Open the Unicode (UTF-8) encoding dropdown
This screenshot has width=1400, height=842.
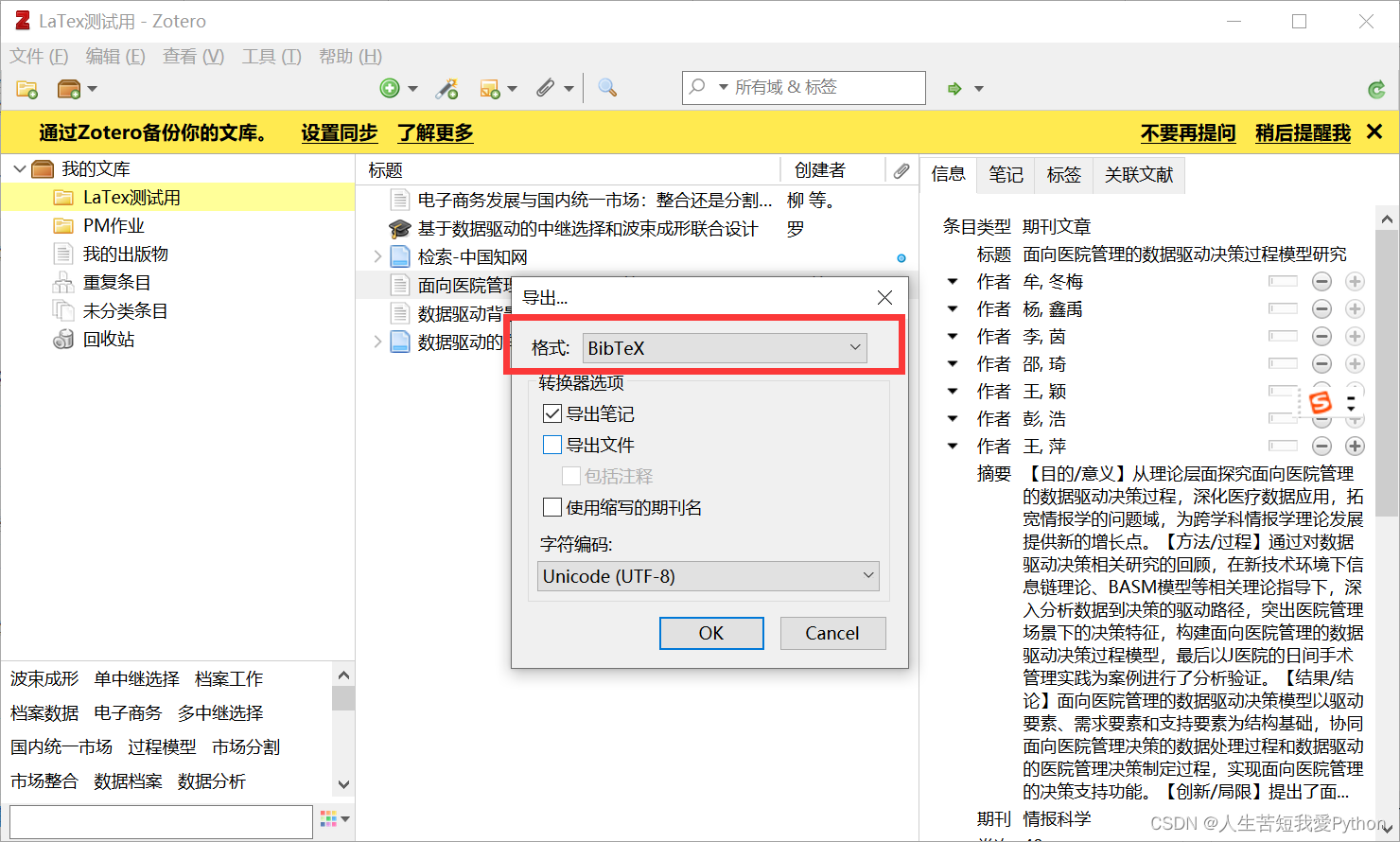point(708,575)
